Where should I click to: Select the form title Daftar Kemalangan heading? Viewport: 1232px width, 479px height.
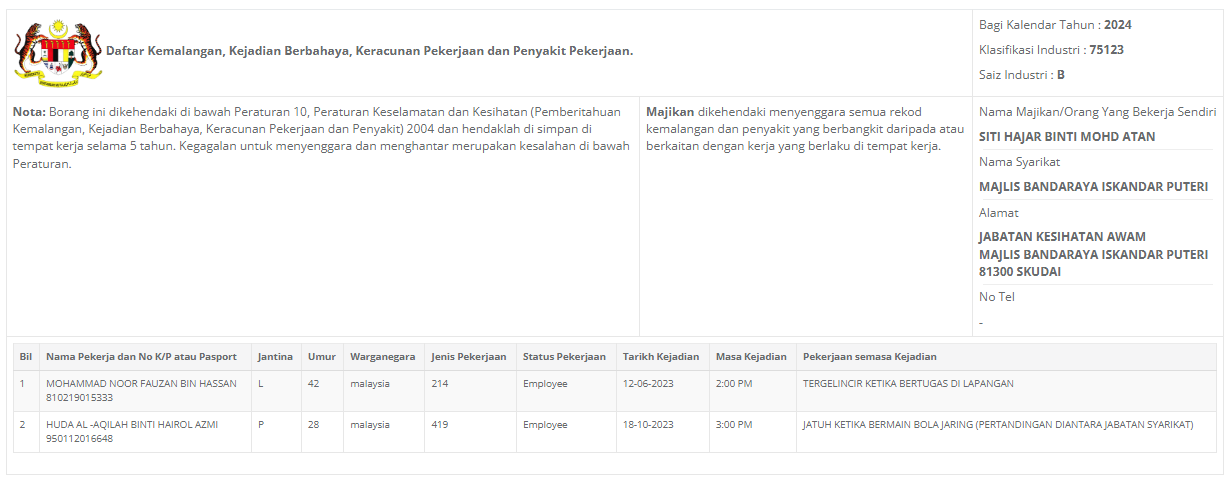pyautogui.click(x=369, y=50)
